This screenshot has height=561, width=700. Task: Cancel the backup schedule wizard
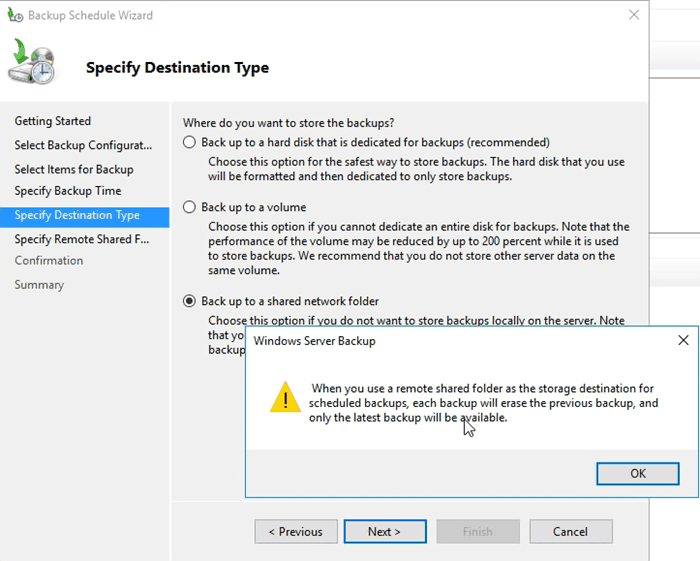[x=570, y=531]
